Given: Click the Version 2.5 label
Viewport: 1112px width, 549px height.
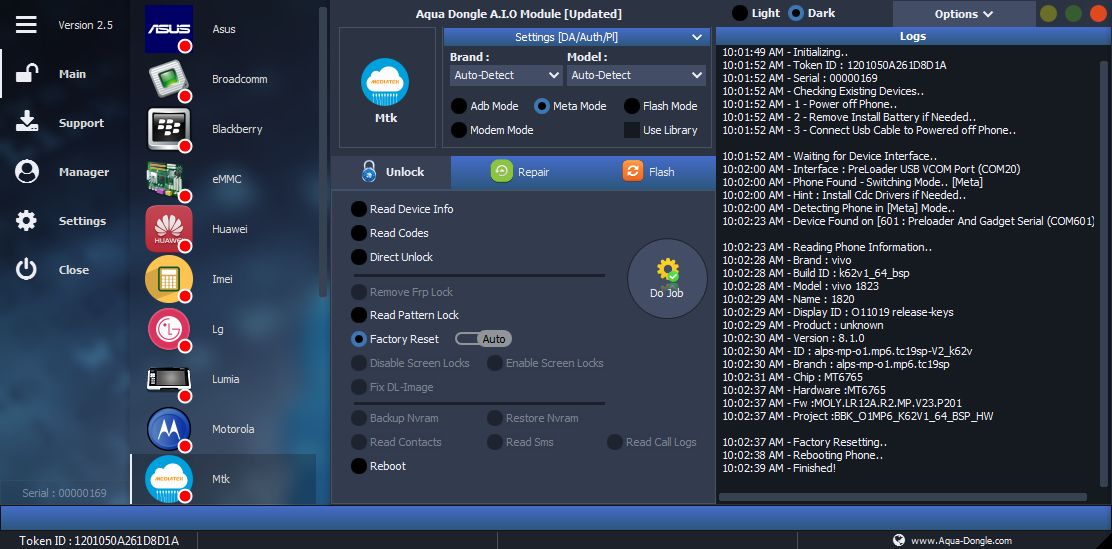Looking at the screenshot, I should click(85, 25).
